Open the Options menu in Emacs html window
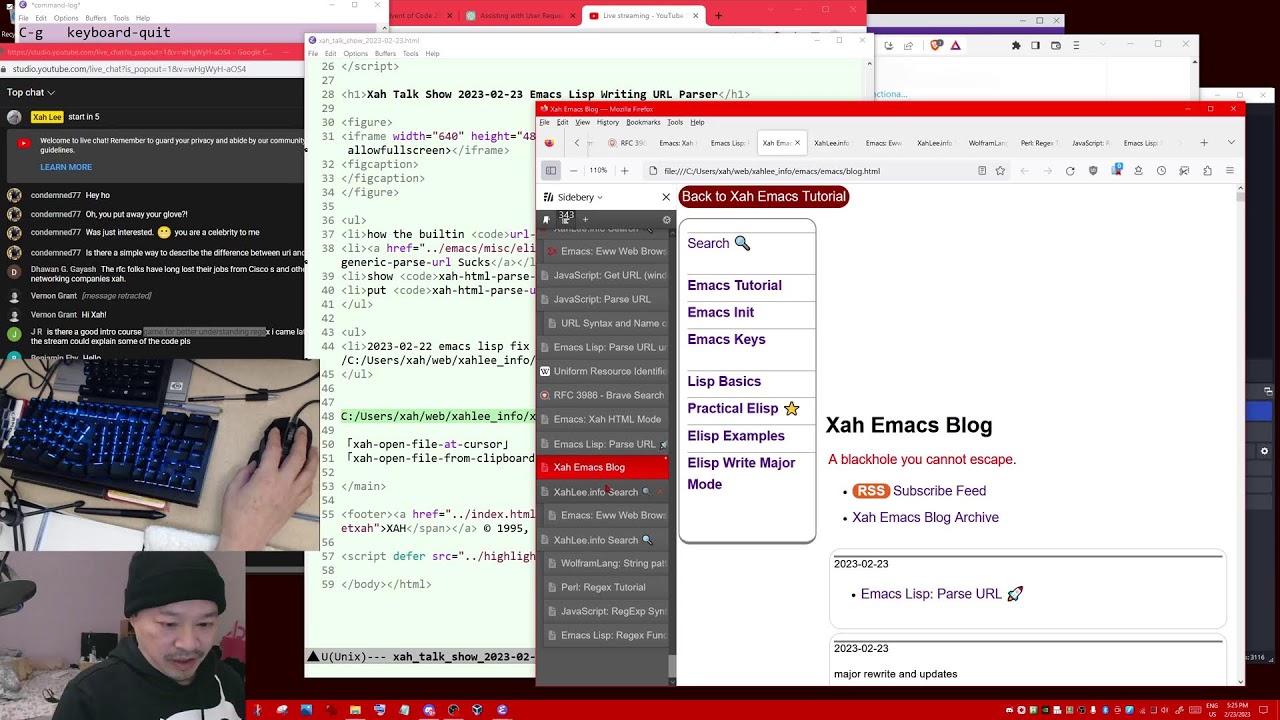This screenshot has height=720, width=1280. pos(355,54)
